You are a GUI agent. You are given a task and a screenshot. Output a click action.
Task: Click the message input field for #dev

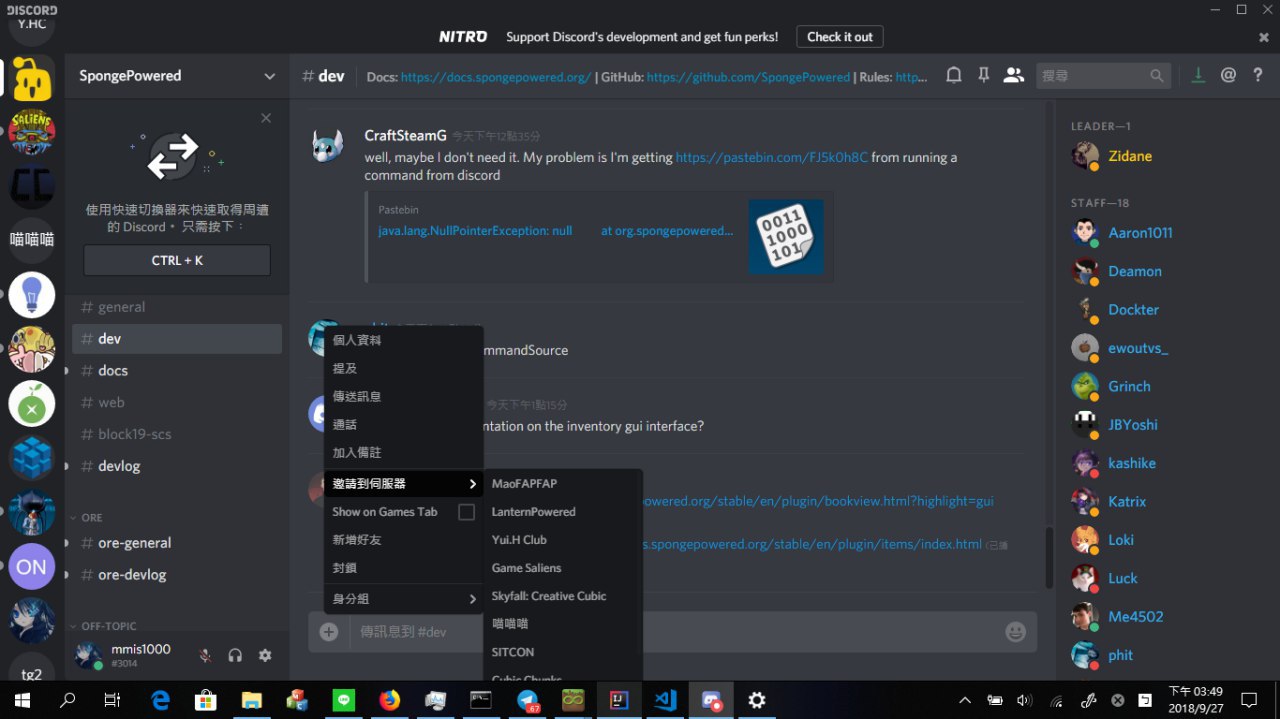click(670, 632)
